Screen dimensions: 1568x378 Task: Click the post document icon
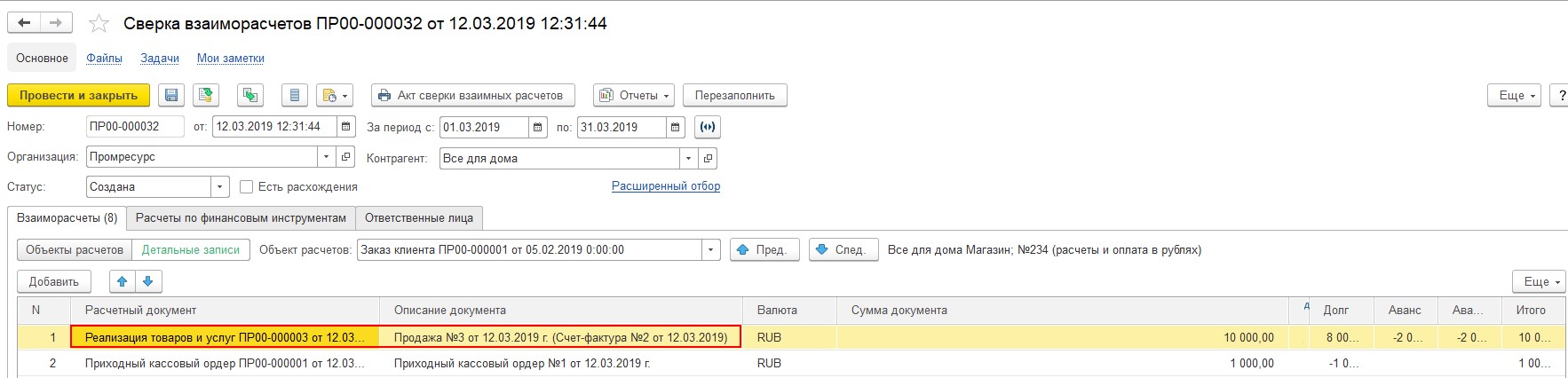coord(207,95)
